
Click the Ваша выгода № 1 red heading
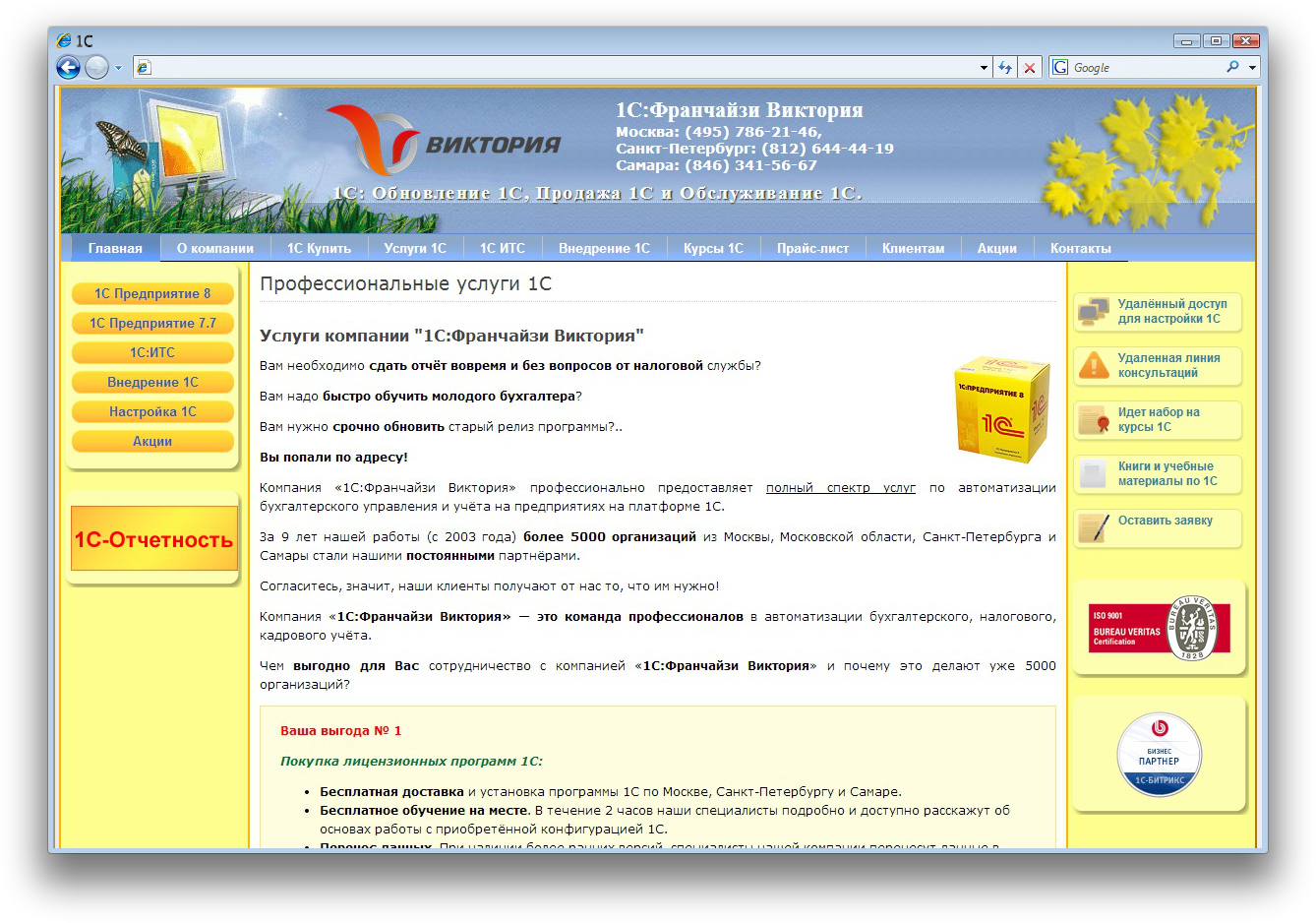tap(341, 730)
